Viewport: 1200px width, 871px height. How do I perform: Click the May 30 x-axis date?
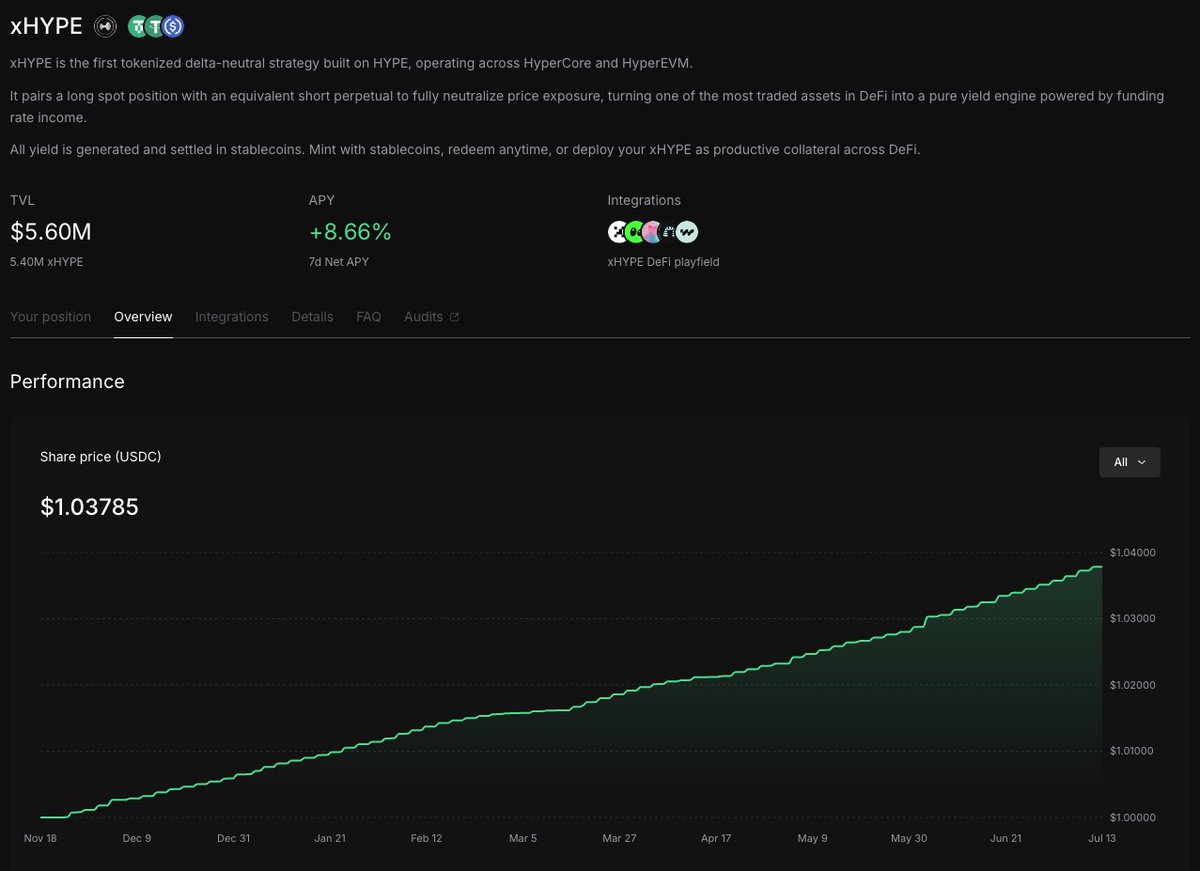[x=908, y=838]
